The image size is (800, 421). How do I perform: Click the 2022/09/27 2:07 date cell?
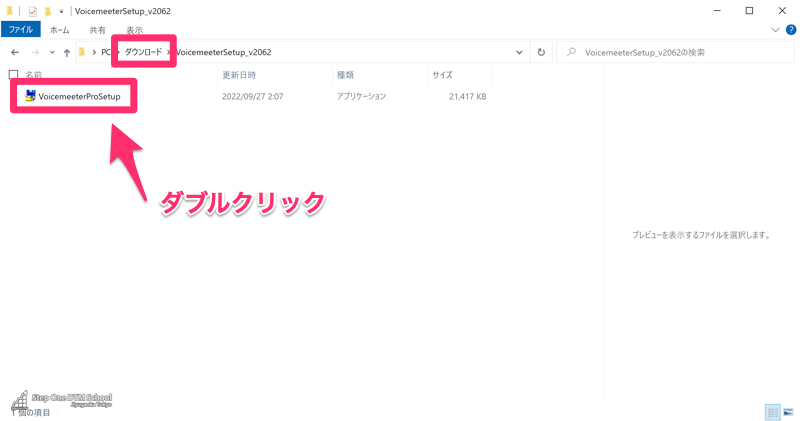253,96
